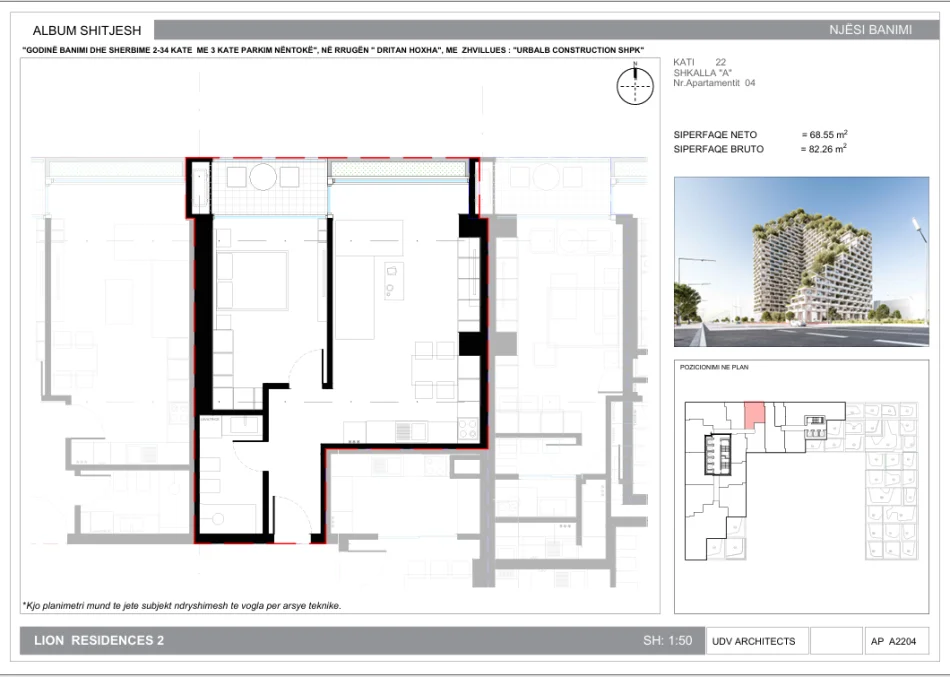This screenshot has height=677, width=950.
Task: Select the north arrow compass icon
Action: click(x=637, y=88)
